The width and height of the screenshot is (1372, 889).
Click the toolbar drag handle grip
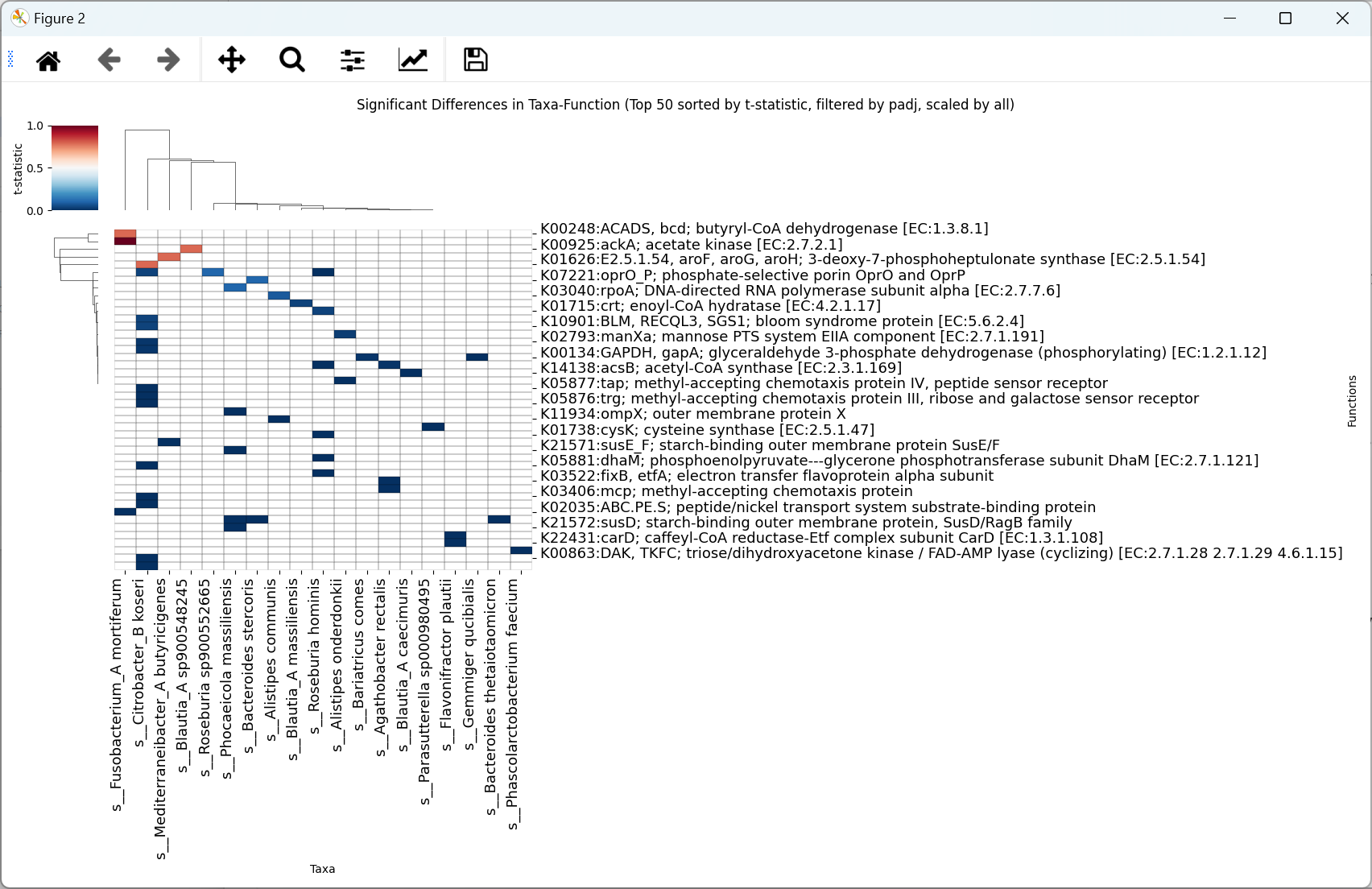[x=10, y=60]
